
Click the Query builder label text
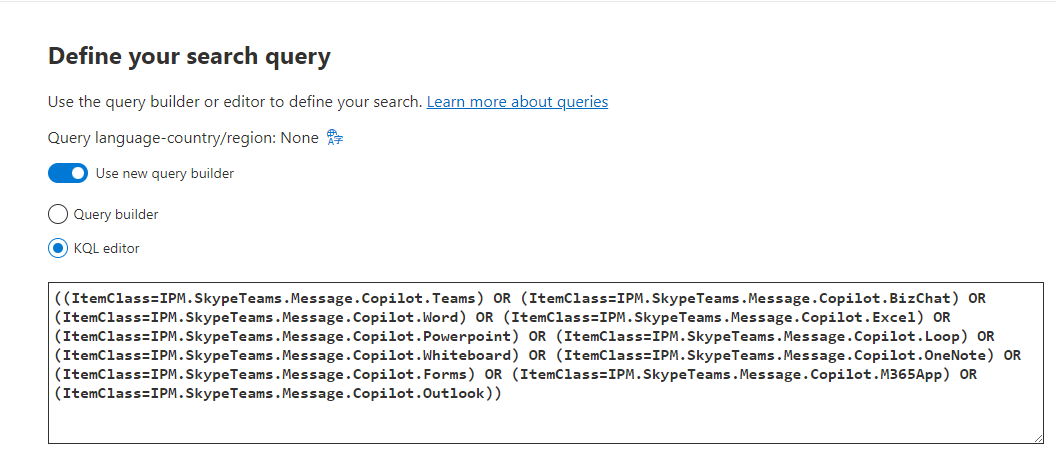pyautogui.click(x=116, y=214)
